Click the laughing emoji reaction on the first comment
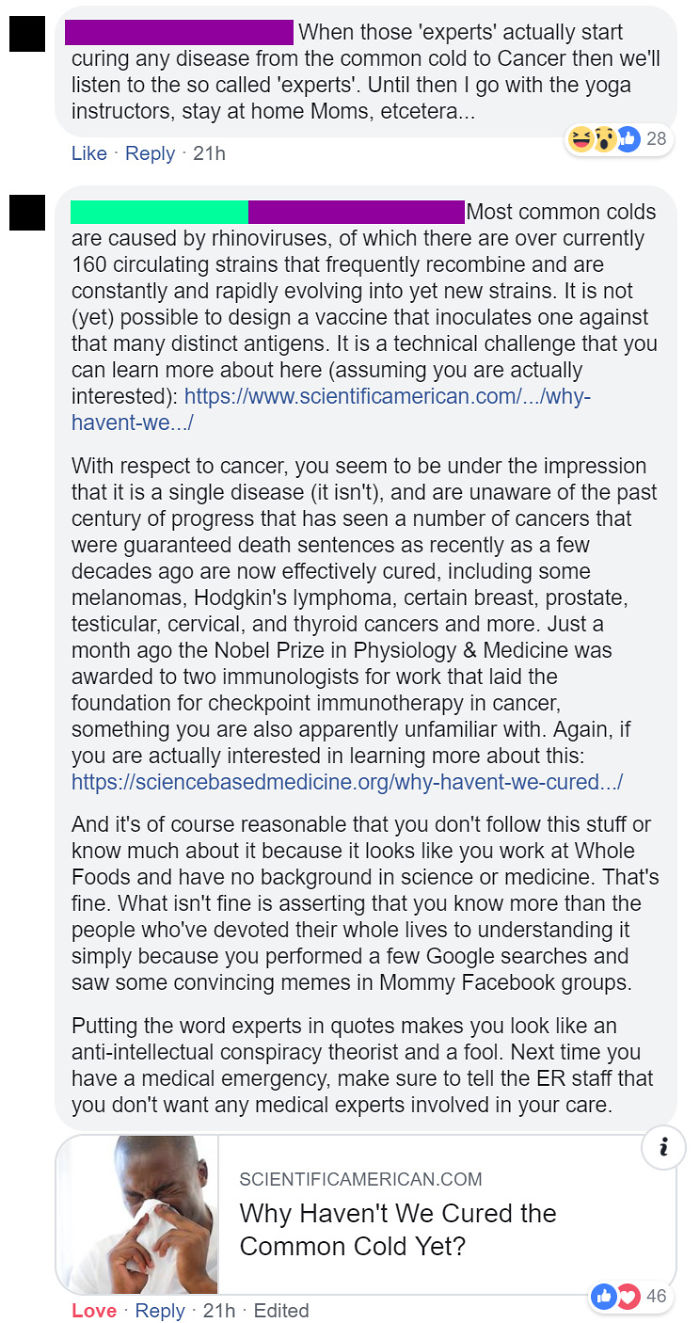The width and height of the screenshot is (700, 1323). (581, 140)
